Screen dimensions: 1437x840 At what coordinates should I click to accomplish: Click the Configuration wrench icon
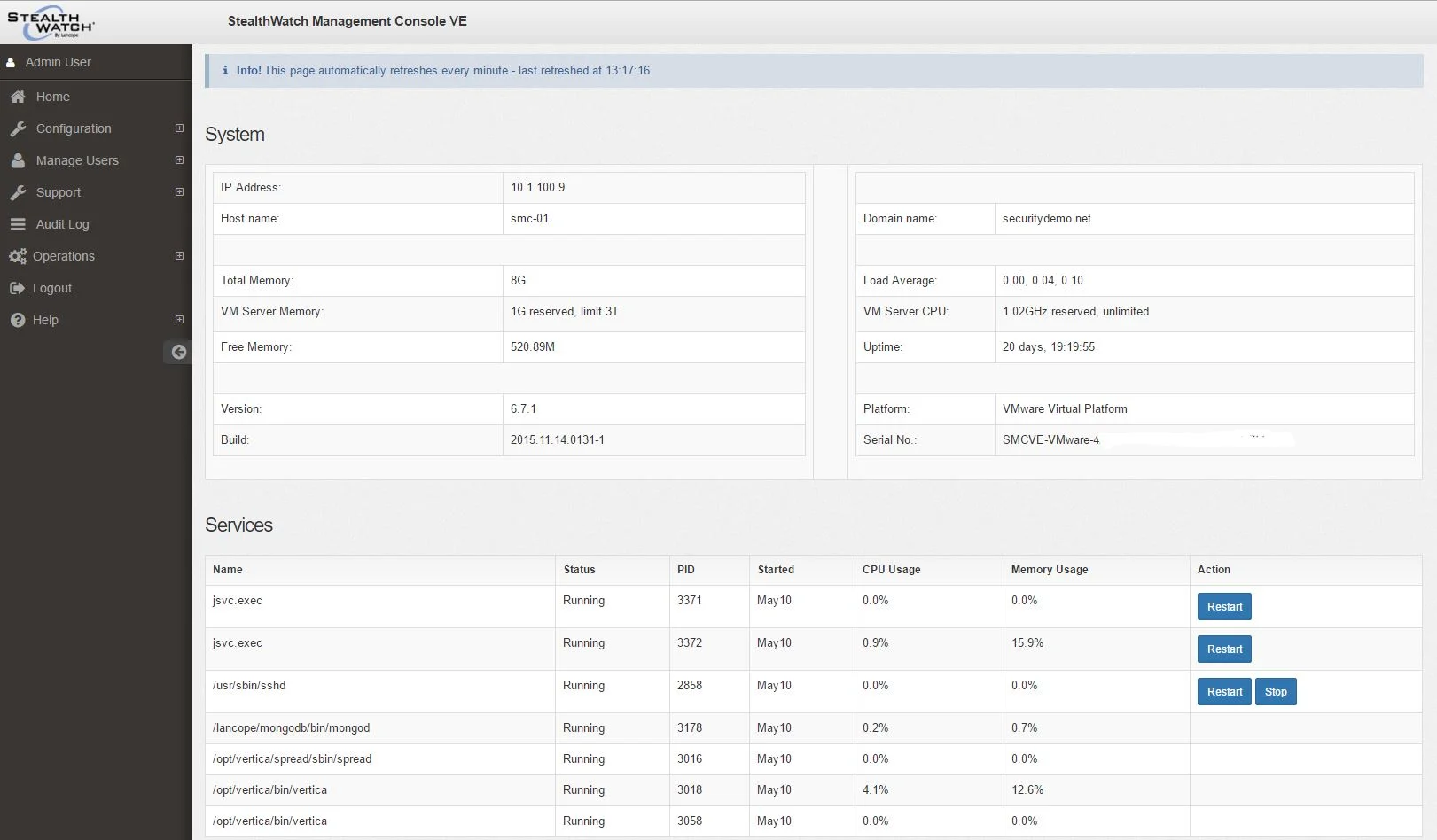click(18, 128)
